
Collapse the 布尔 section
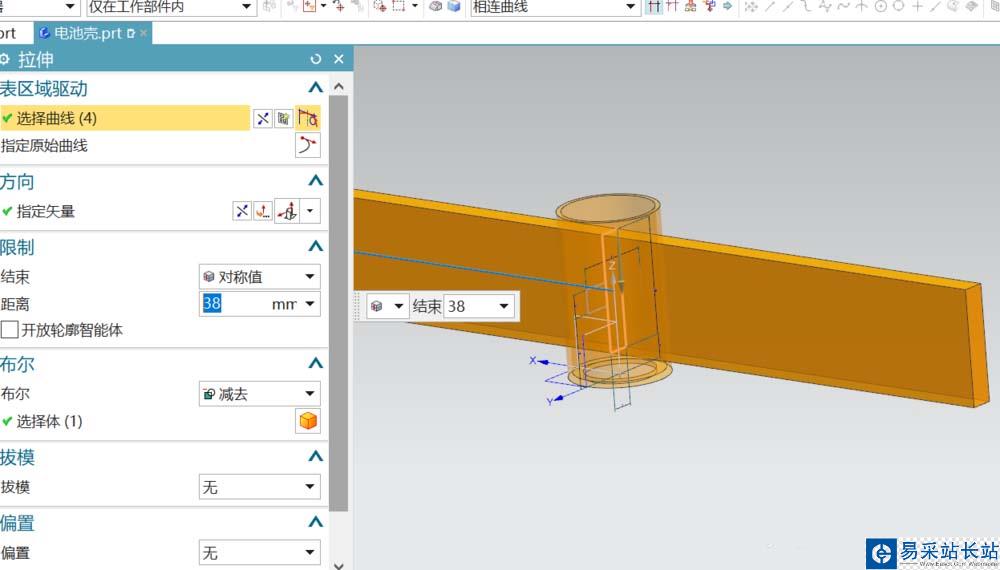[315, 363]
